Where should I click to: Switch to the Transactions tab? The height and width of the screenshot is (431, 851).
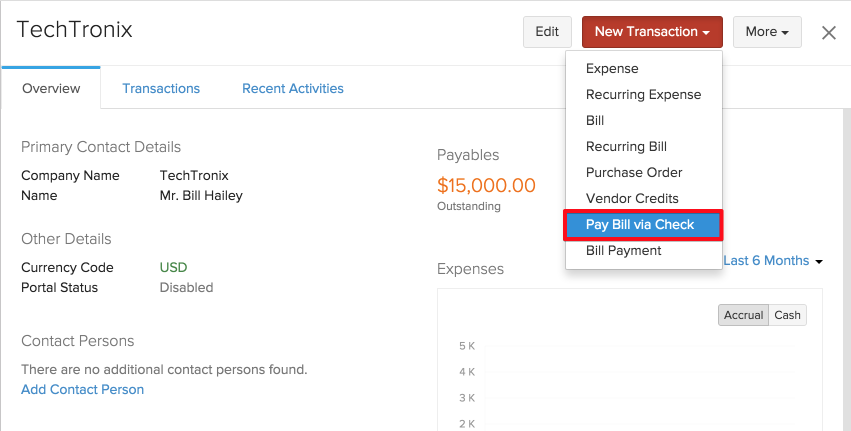161,89
